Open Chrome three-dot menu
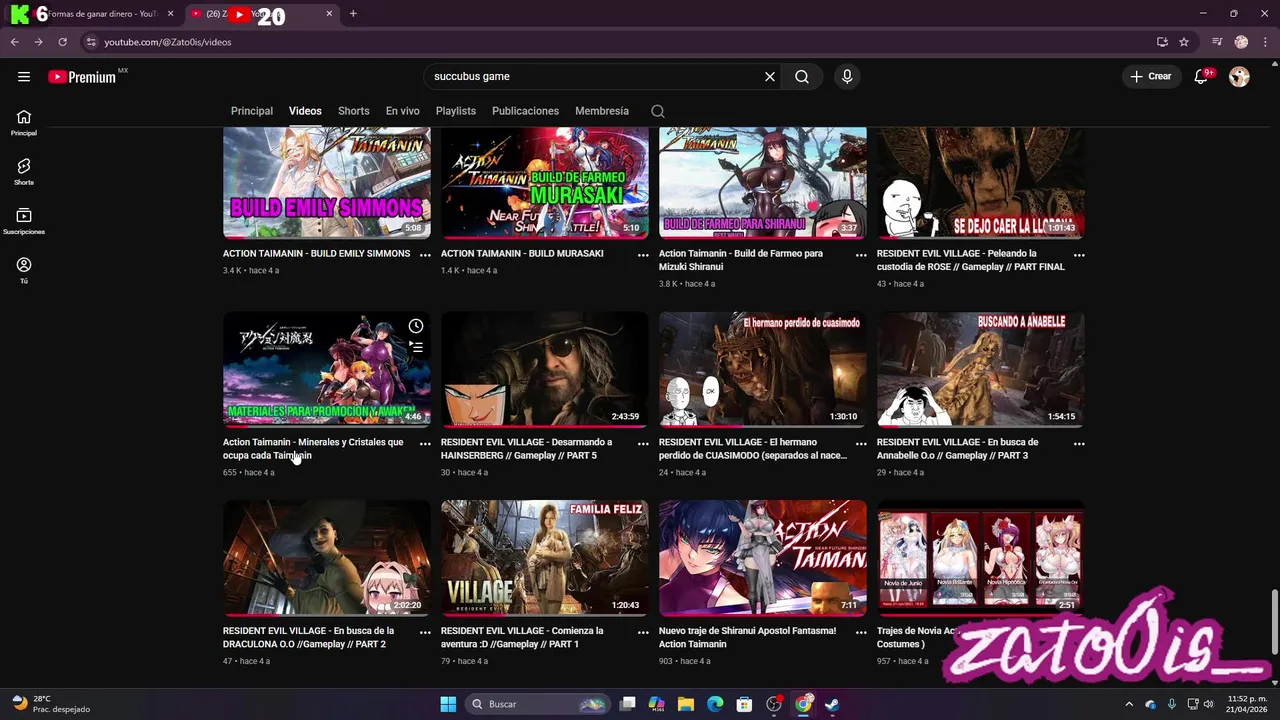The height and width of the screenshot is (720, 1280). [1264, 42]
